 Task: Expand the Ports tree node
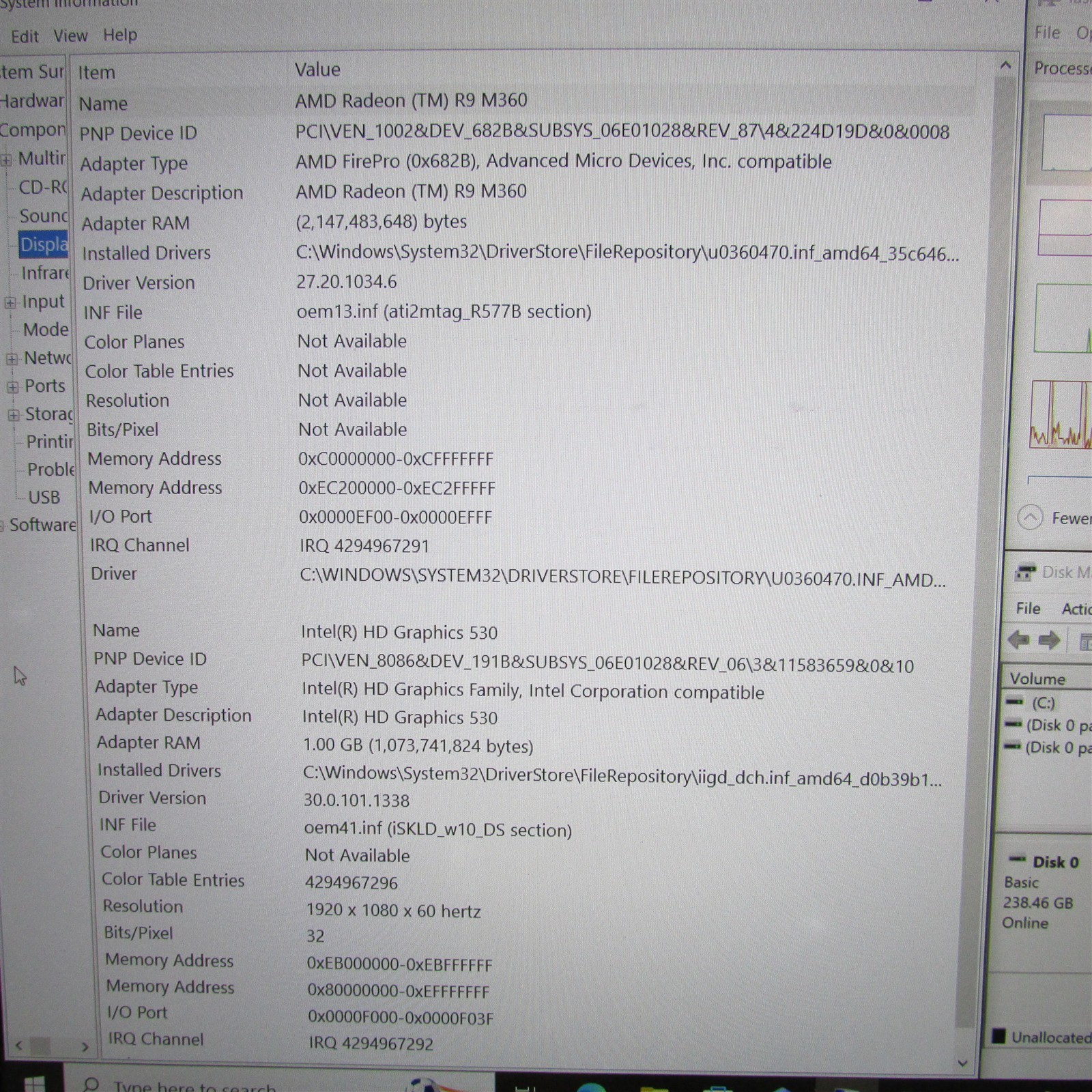pyautogui.click(x=12, y=387)
